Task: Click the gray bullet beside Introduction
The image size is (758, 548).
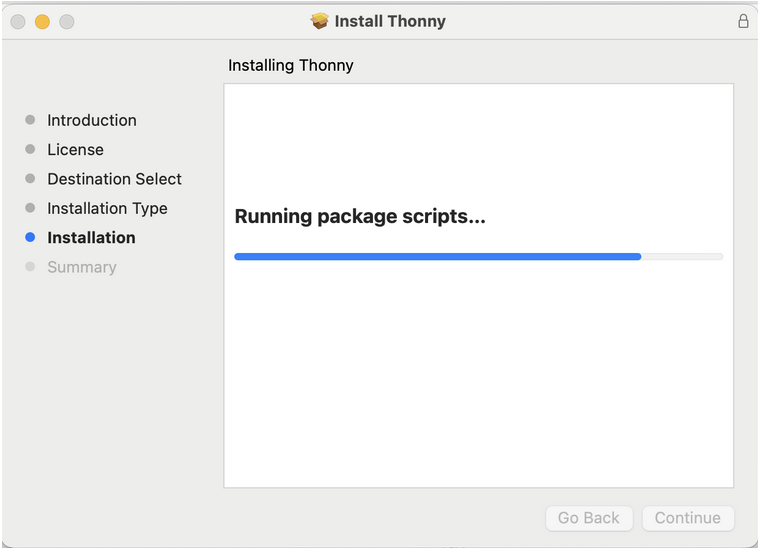Action: tap(30, 120)
